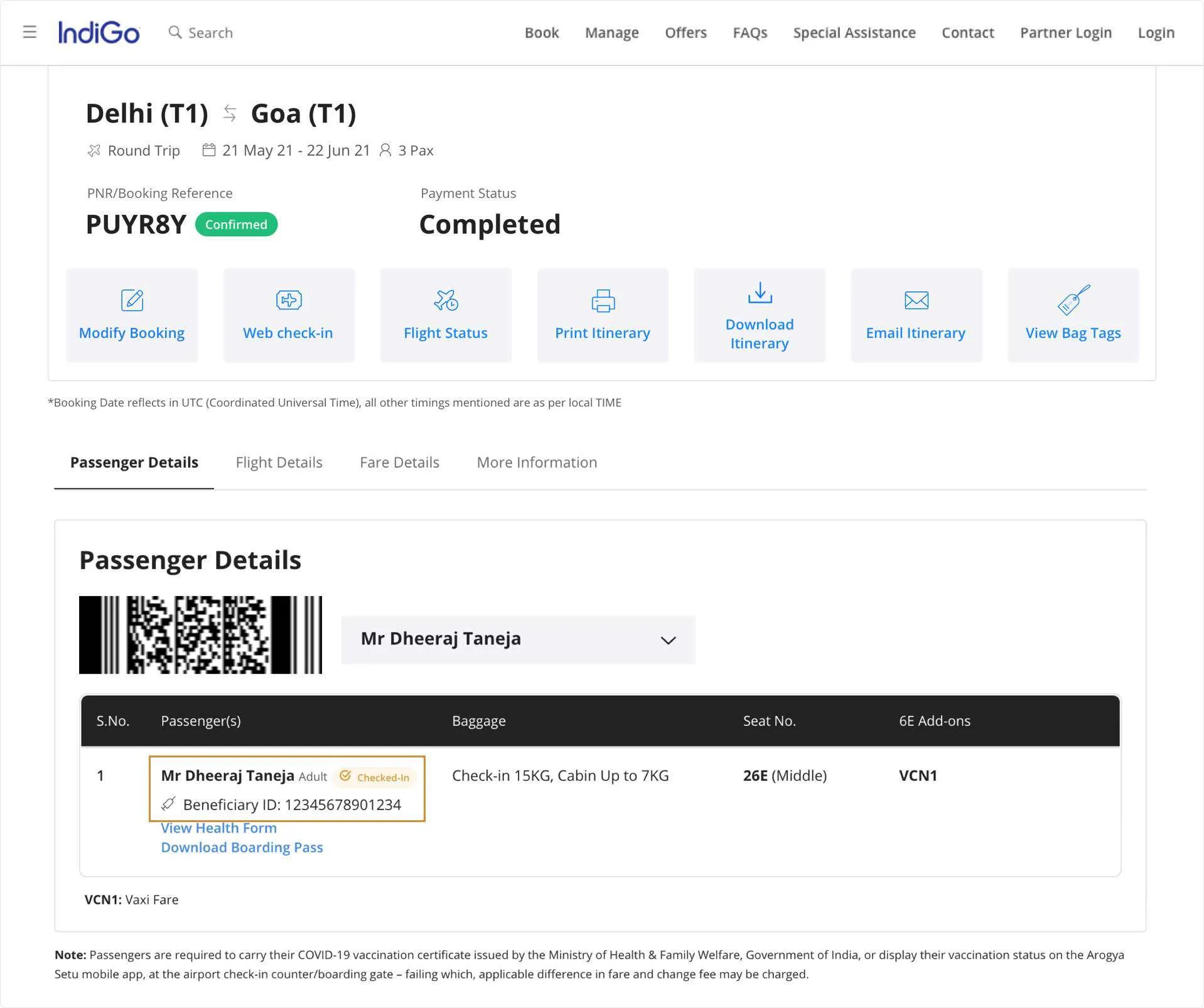Click the baggage allowance Check-in 15KG text
This screenshot has height=1008, width=1204.
561,776
